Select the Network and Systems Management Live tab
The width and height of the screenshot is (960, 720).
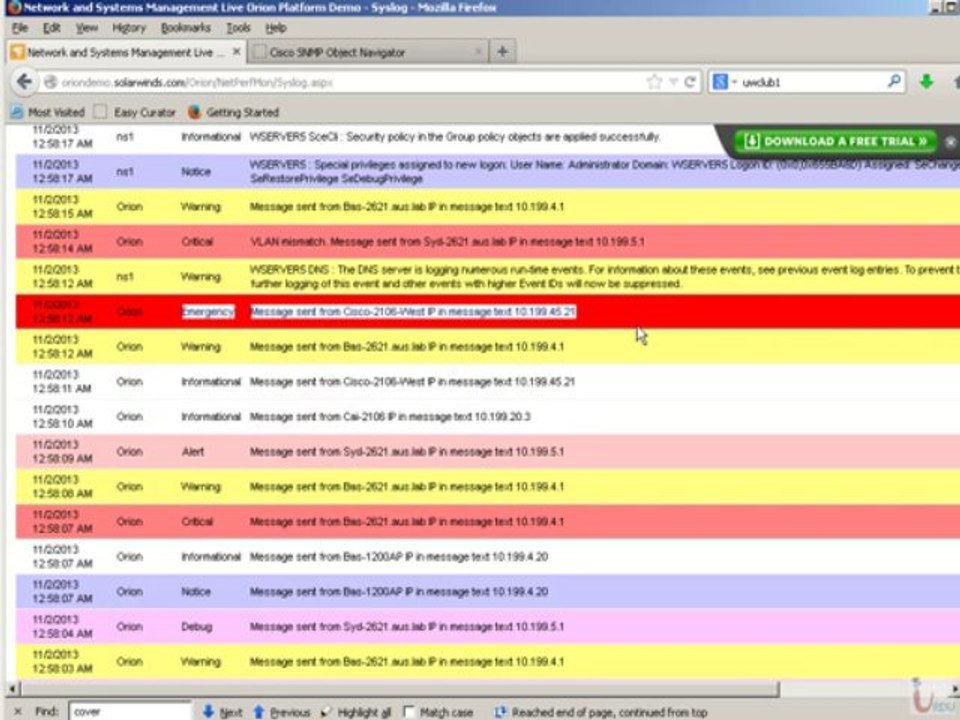point(126,52)
